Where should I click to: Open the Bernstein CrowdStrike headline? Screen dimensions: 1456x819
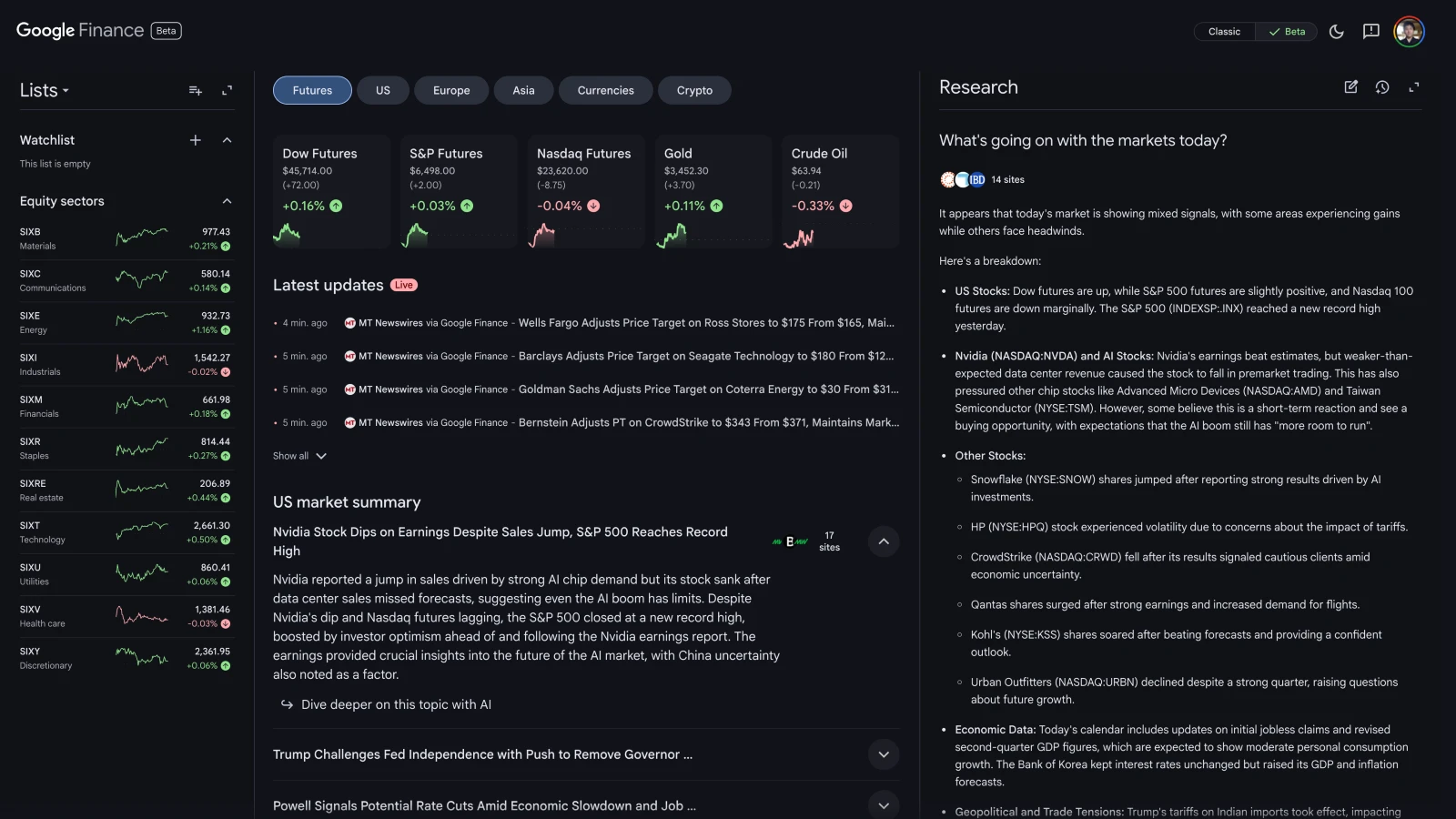(x=708, y=422)
